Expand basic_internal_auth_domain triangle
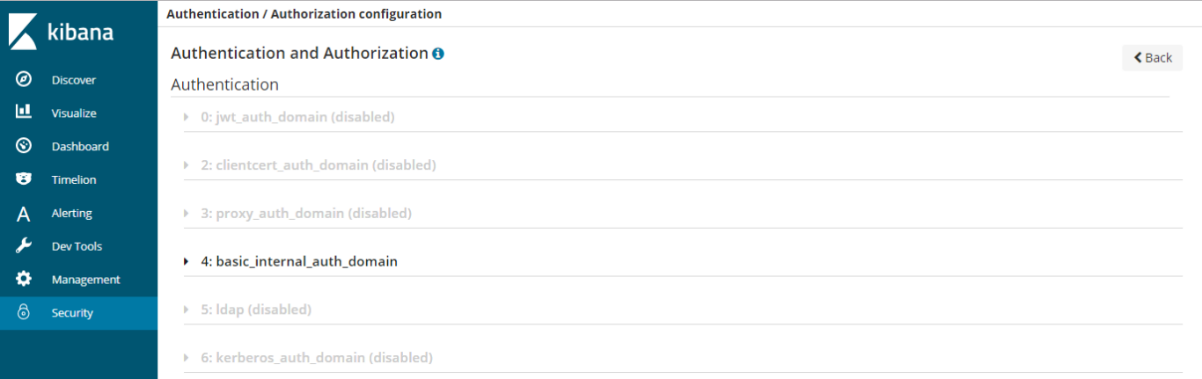This screenshot has height=379, width=1202. click(x=186, y=261)
